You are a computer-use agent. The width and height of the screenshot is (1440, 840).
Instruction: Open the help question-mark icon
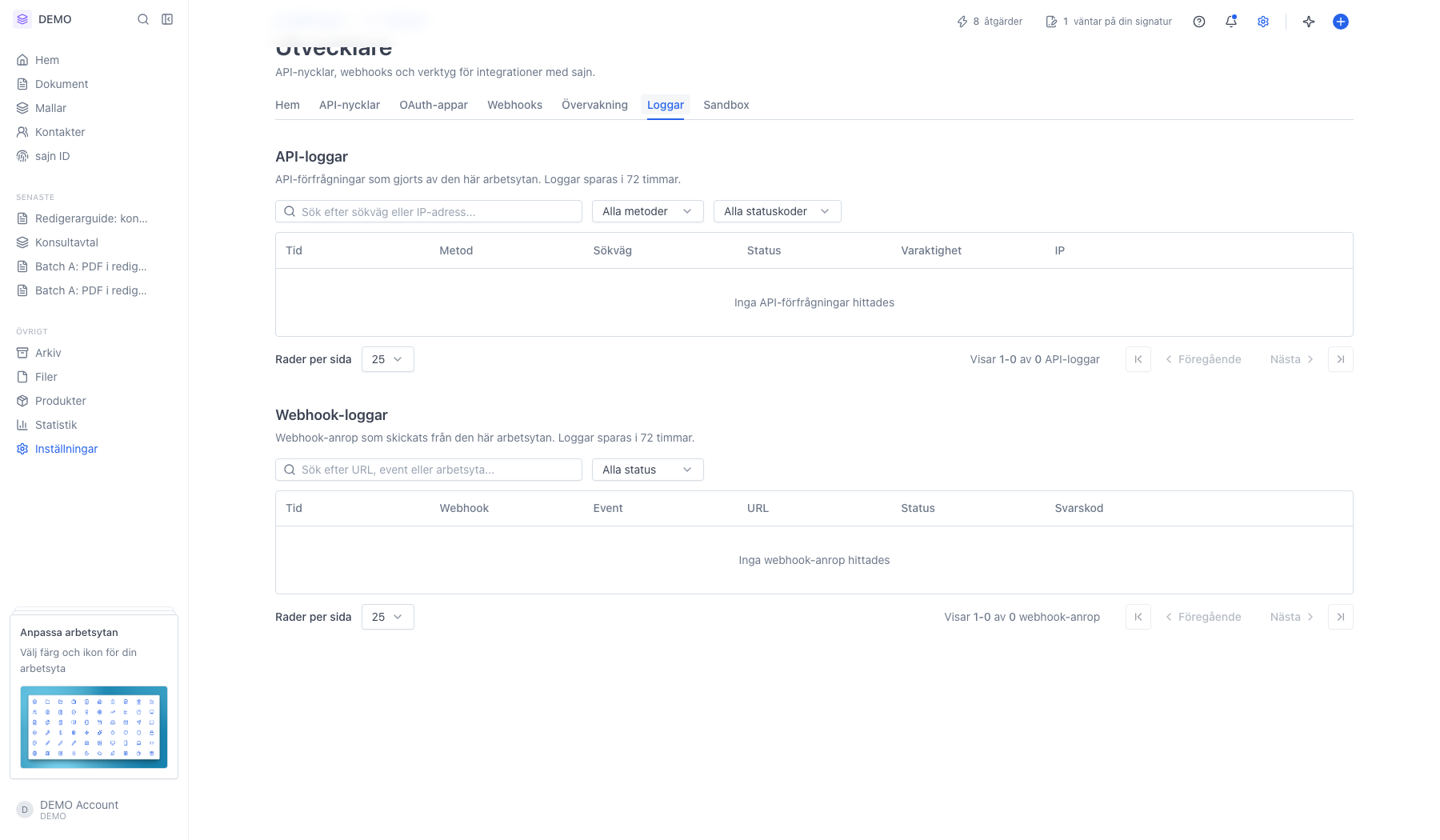1199,22
